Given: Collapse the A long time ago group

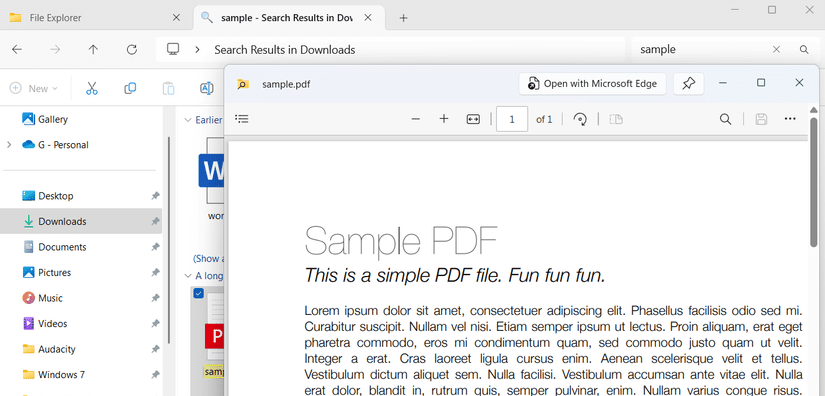Looking at the screenshot, I should [187, 276].
